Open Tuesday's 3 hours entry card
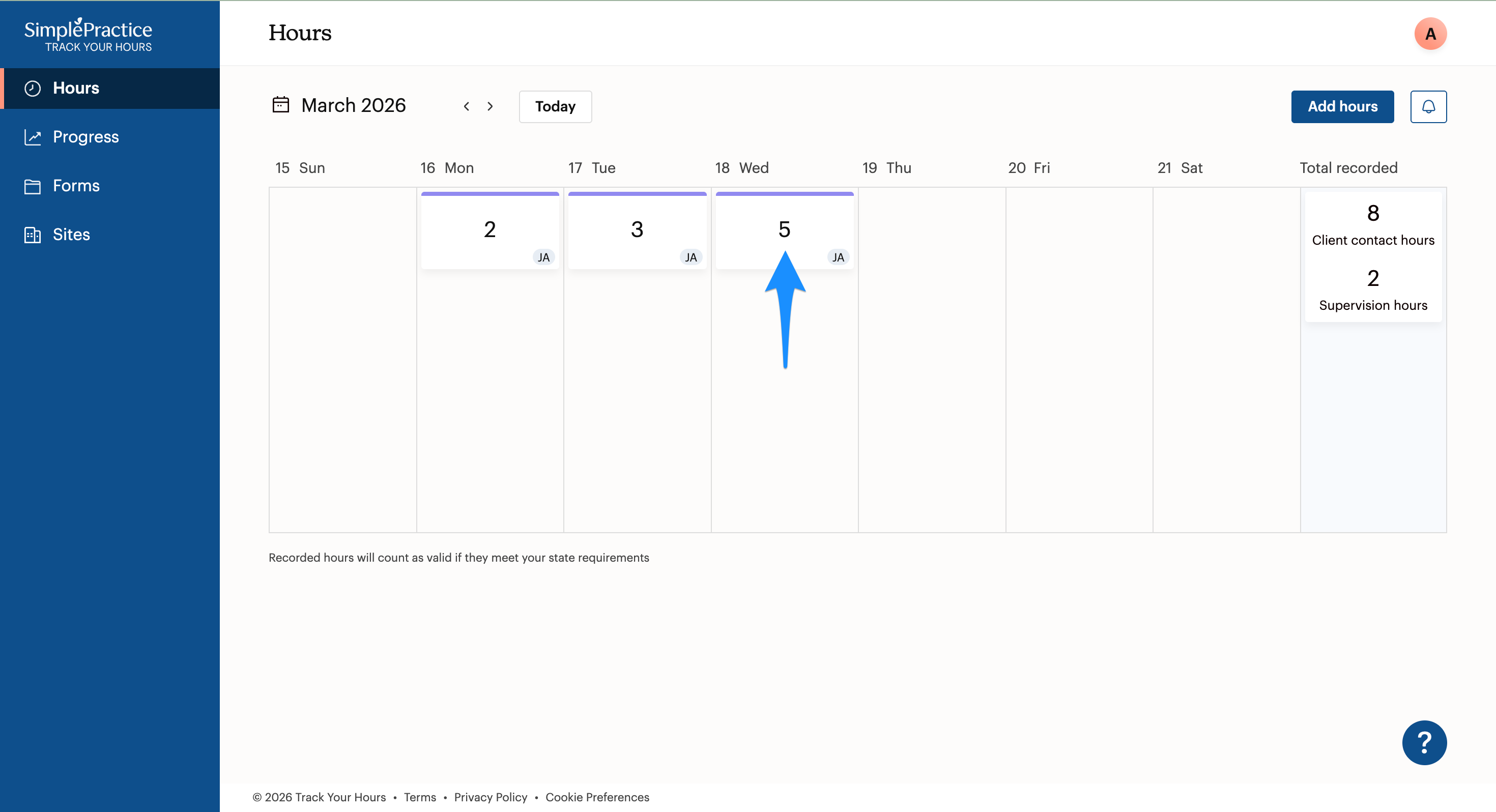The width and height of the screenshot is (1496, 812). [637, 230]
